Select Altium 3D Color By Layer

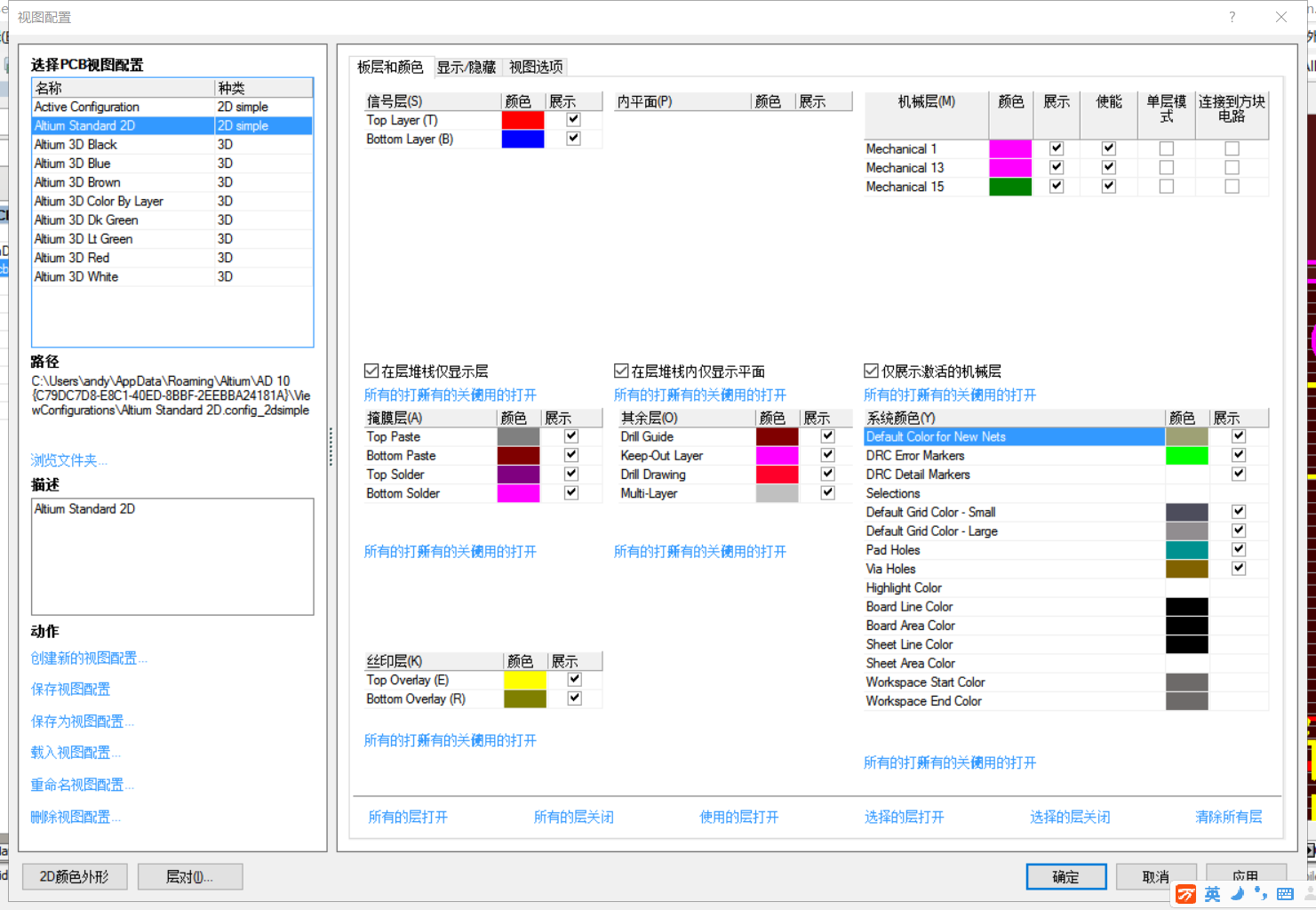point(172,201)
